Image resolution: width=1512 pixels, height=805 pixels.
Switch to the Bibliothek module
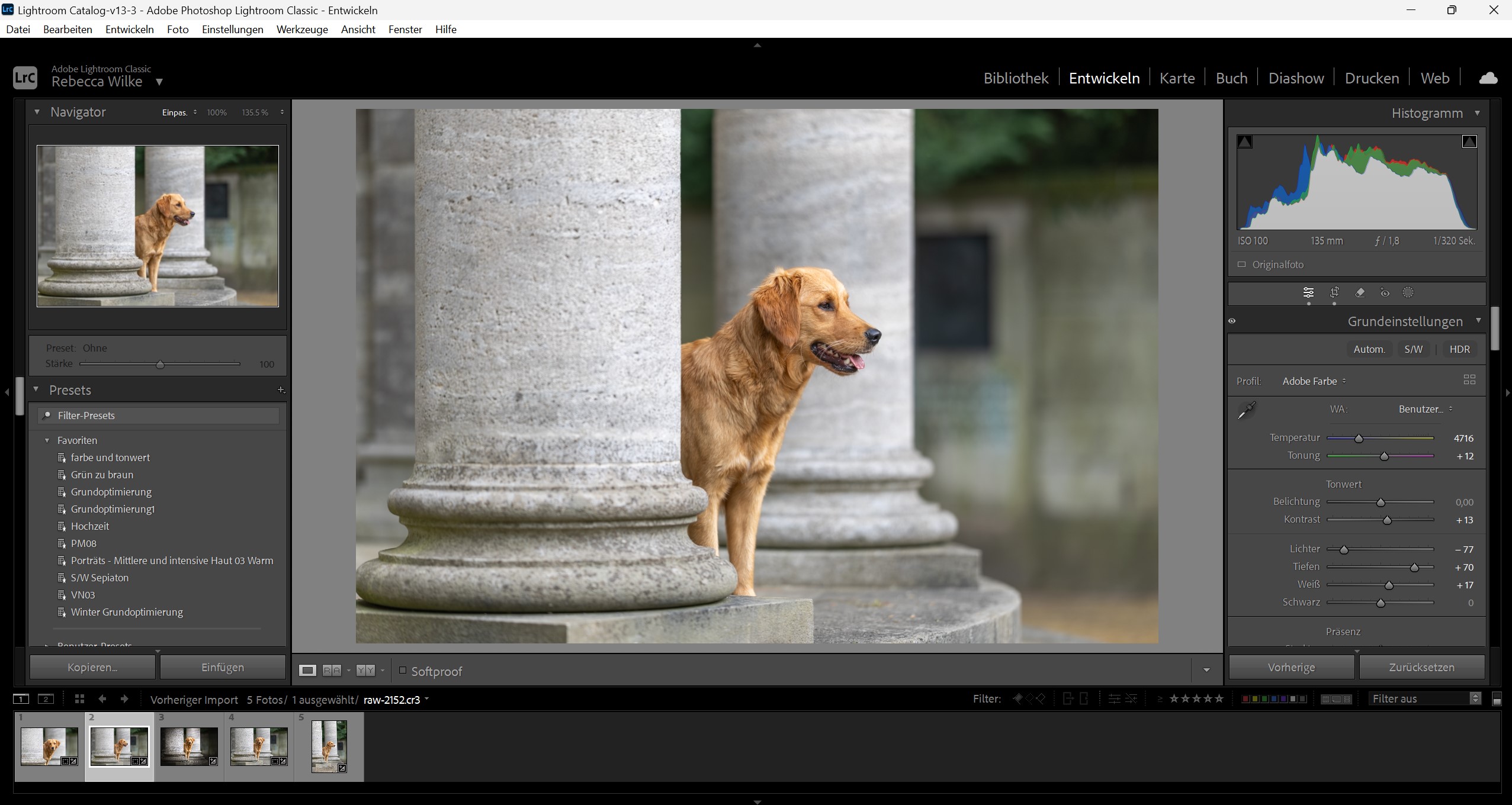[1016, 78]
